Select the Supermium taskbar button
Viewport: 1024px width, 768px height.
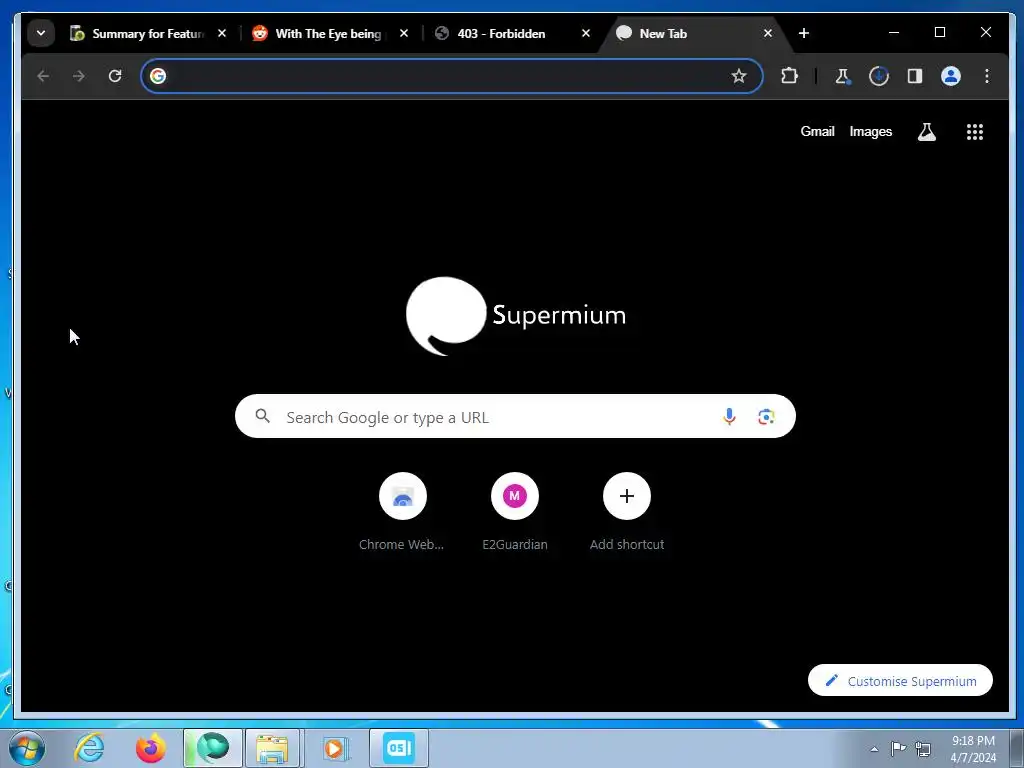[x=213, y=748]
